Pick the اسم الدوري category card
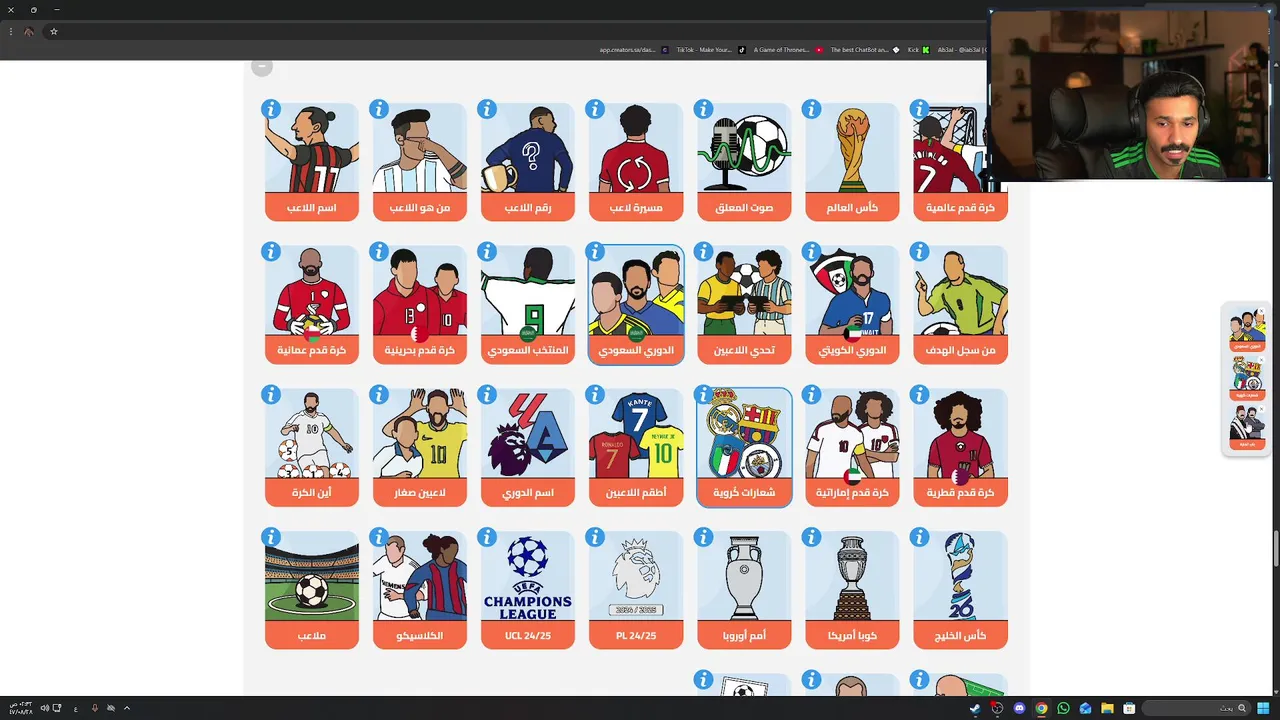 pos(528,448)
